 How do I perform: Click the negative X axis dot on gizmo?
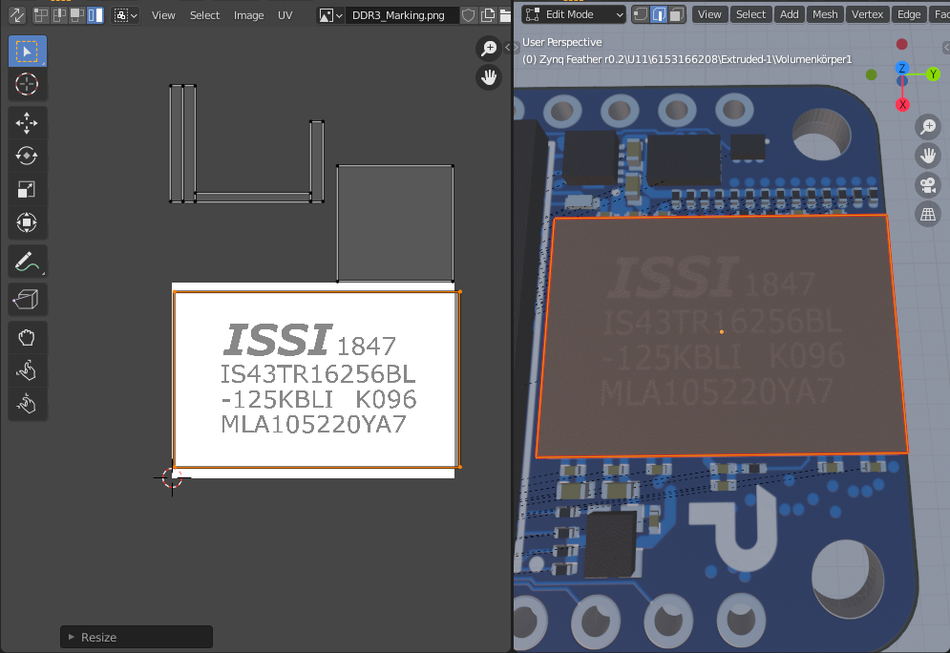(902, 44)
